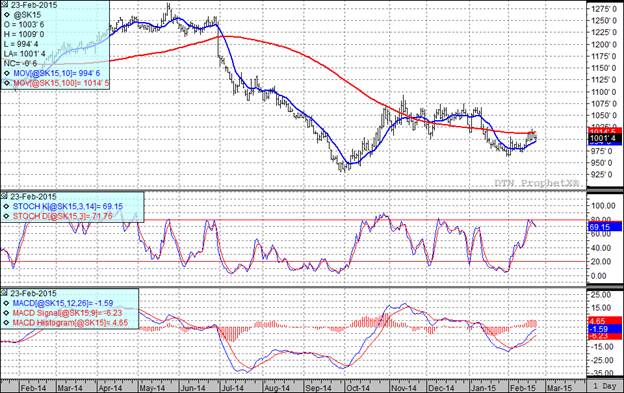Click the Sep-14 label on time axis
The height and width of the screenshot is (393, 624).
[x=318, y=388]
